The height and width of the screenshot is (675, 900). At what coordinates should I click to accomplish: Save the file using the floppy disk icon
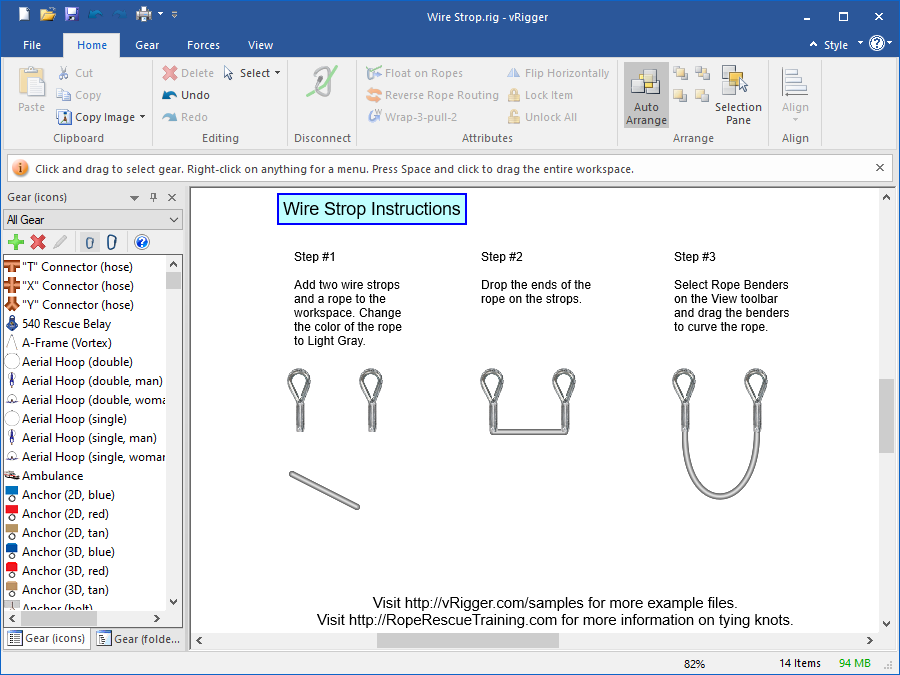71,15
